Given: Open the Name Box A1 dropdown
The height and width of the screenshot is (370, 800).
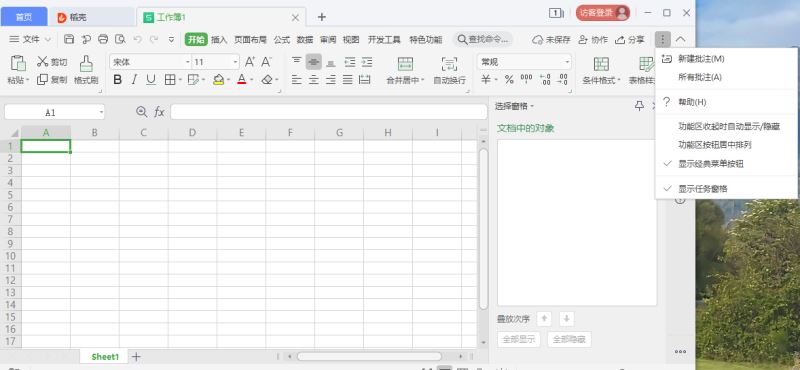Looking at the screenshot, I should pyautogui.click(x=102, y=112).
